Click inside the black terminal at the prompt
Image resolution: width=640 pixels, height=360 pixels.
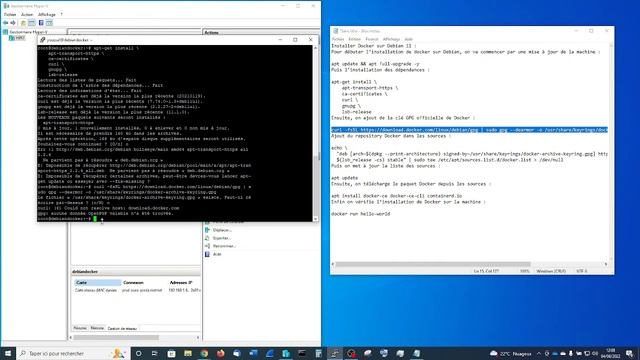click(95, 219)
